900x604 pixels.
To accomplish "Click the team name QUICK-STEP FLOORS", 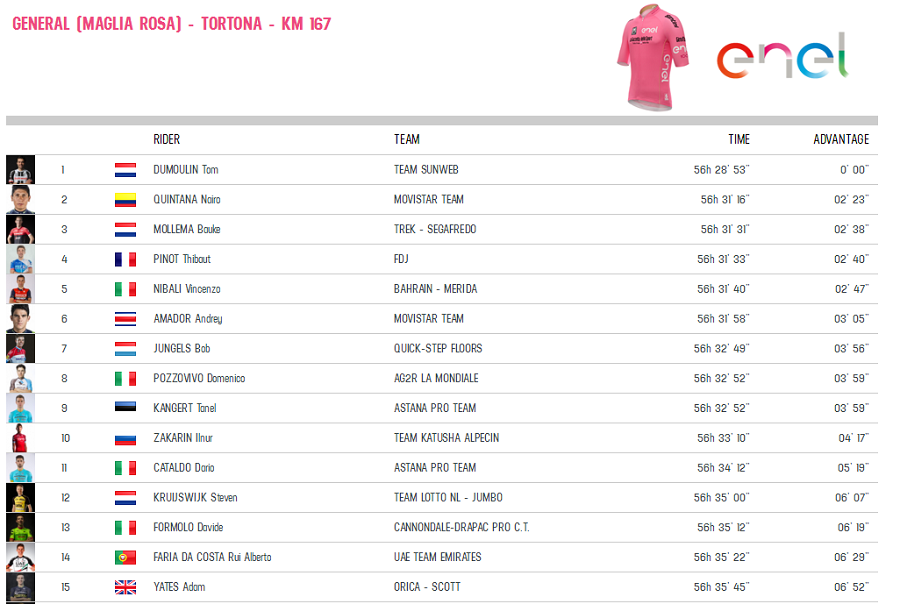I will [x=438, y=349].
